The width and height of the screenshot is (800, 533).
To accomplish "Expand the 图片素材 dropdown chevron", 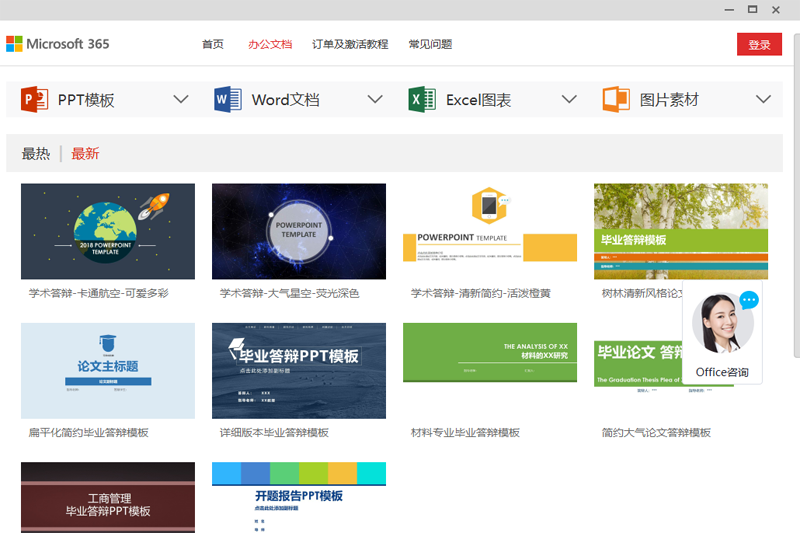I will coord(763,99).
